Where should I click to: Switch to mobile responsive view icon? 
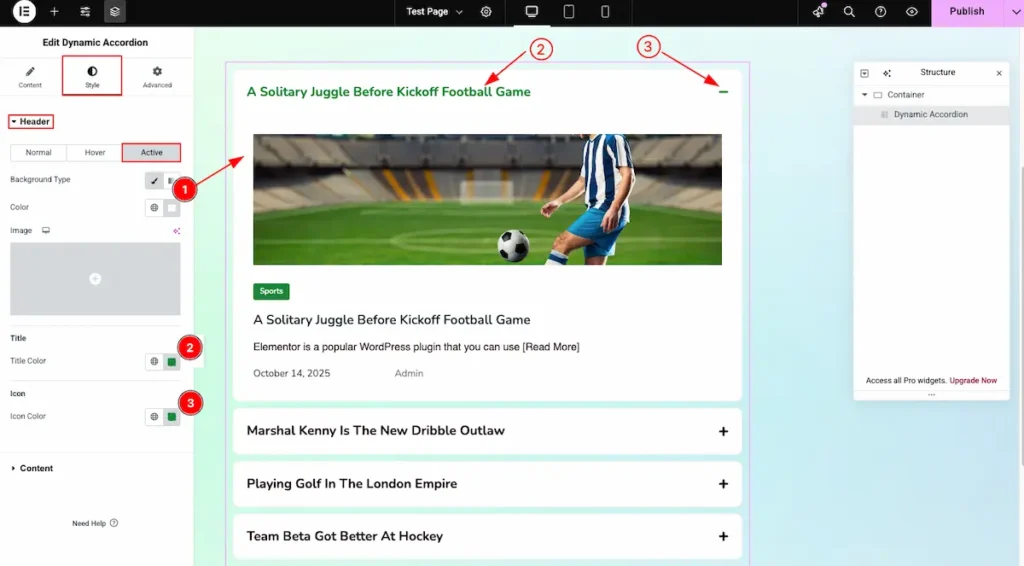(x=605, y=12)
